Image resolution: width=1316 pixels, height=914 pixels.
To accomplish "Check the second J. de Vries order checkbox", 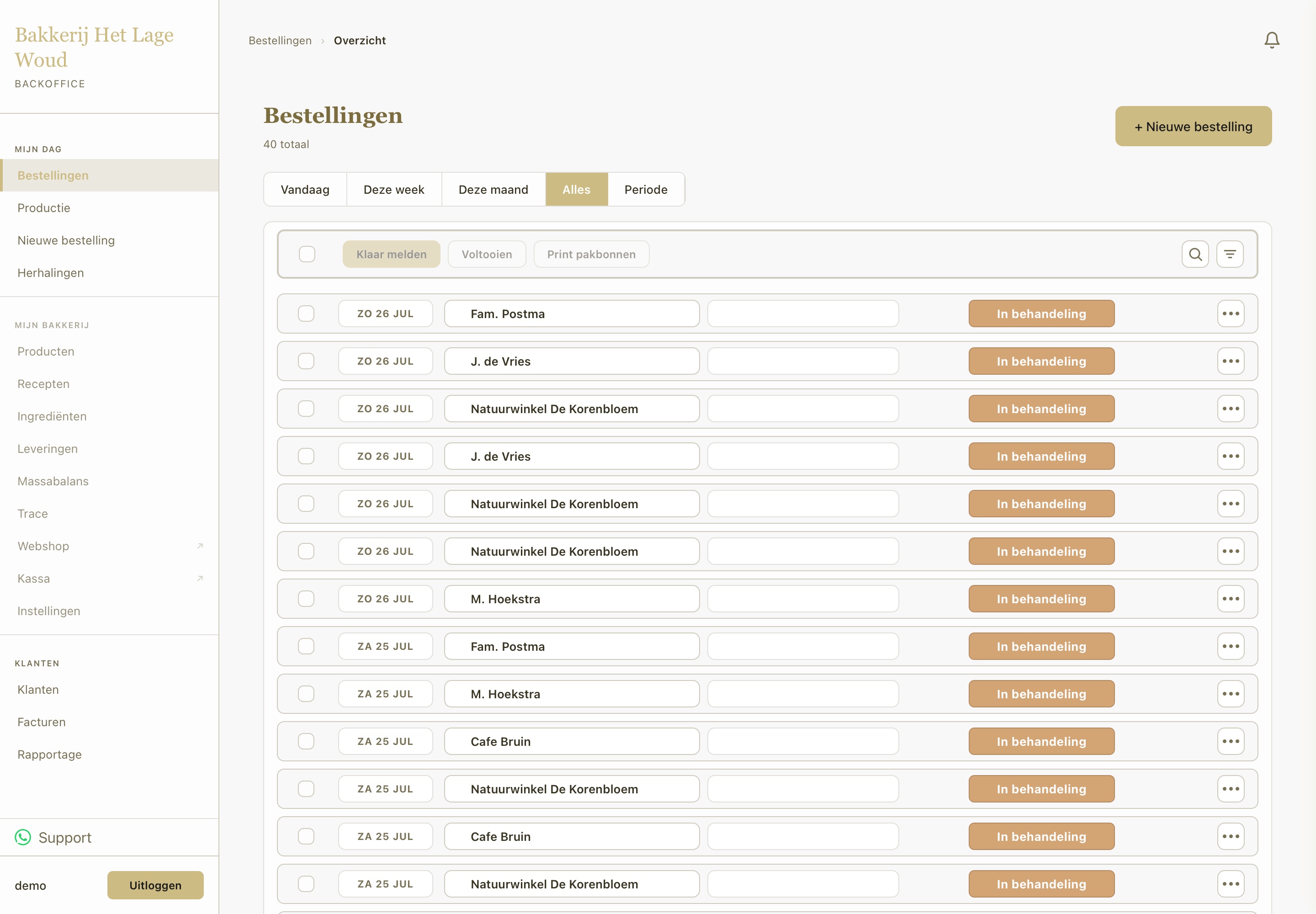I will (x=306, y=457).
